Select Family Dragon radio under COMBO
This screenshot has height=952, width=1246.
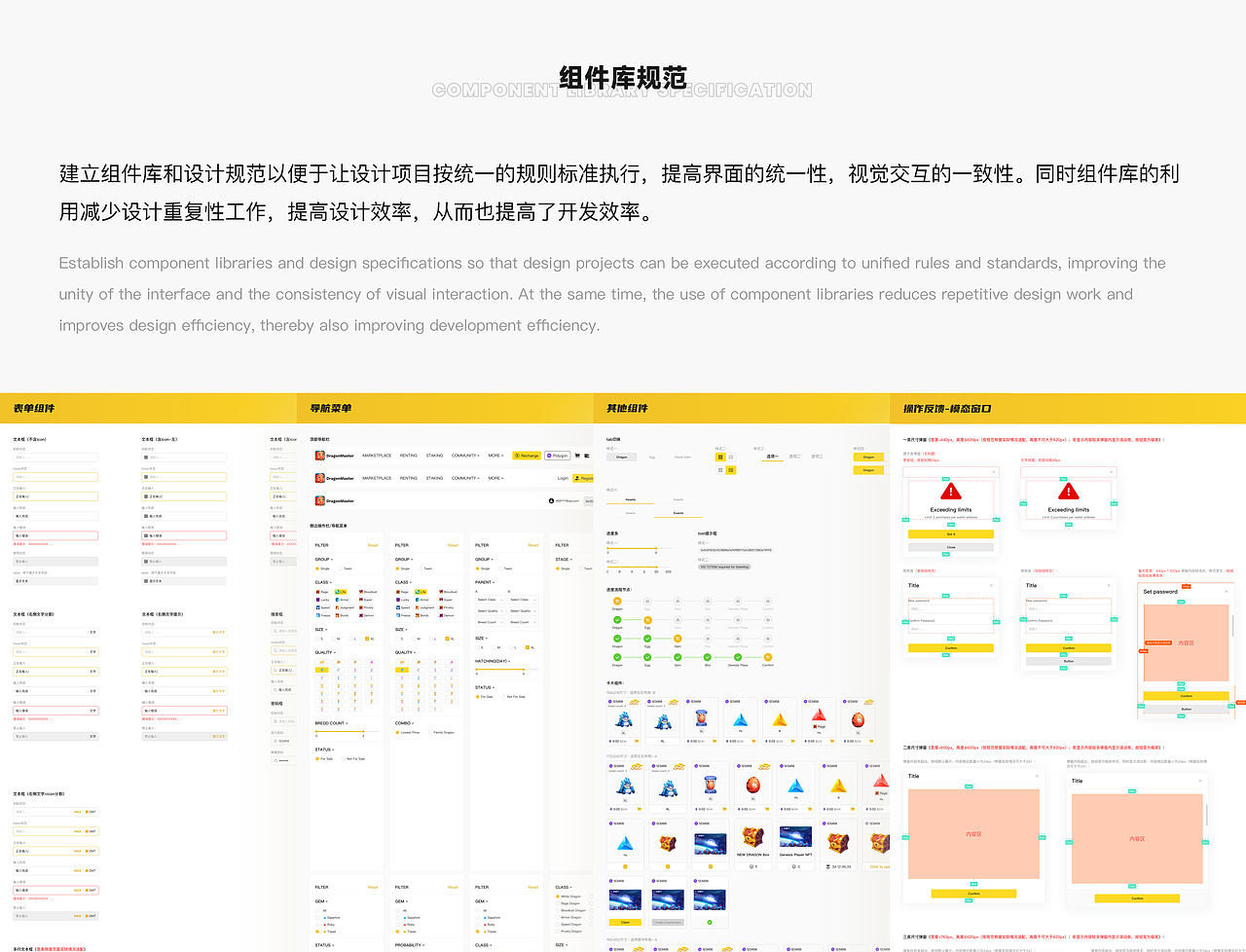point(441,732)
